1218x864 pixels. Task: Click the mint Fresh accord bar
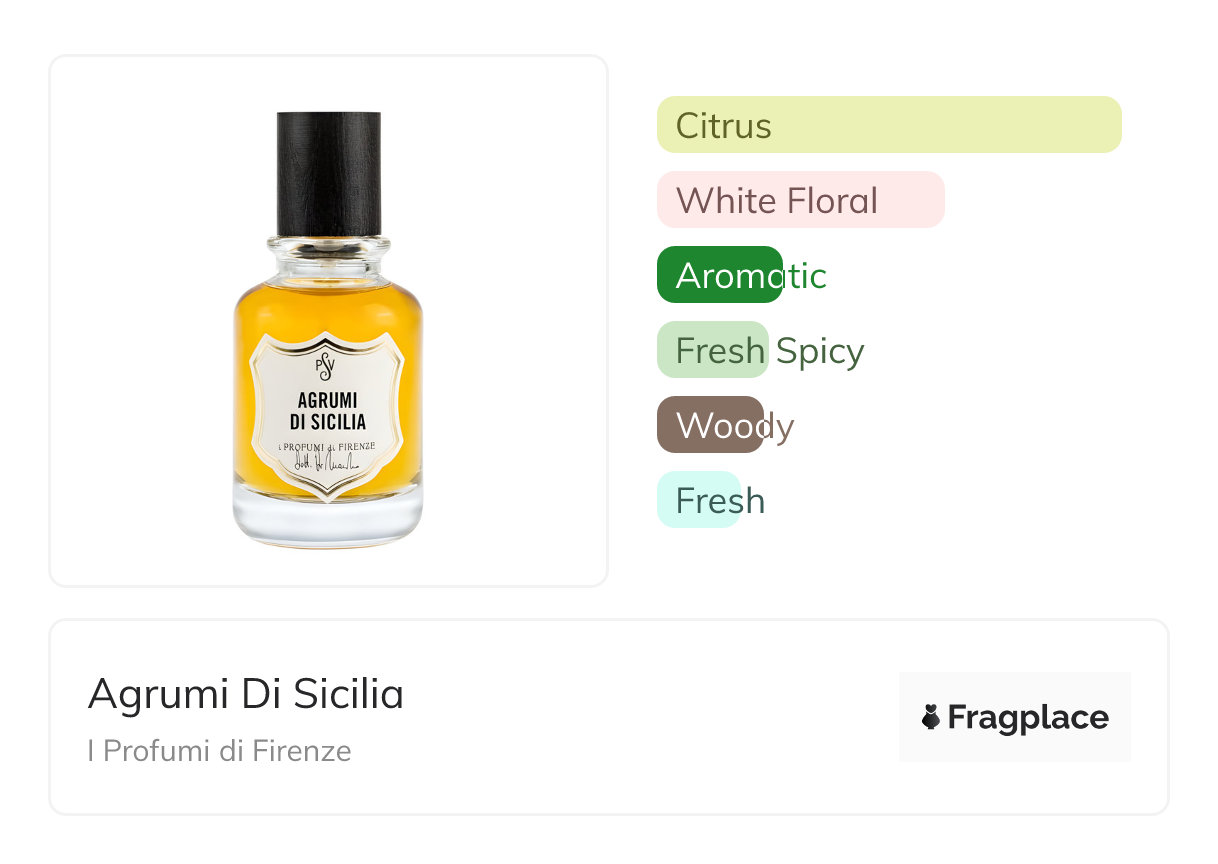697,500
